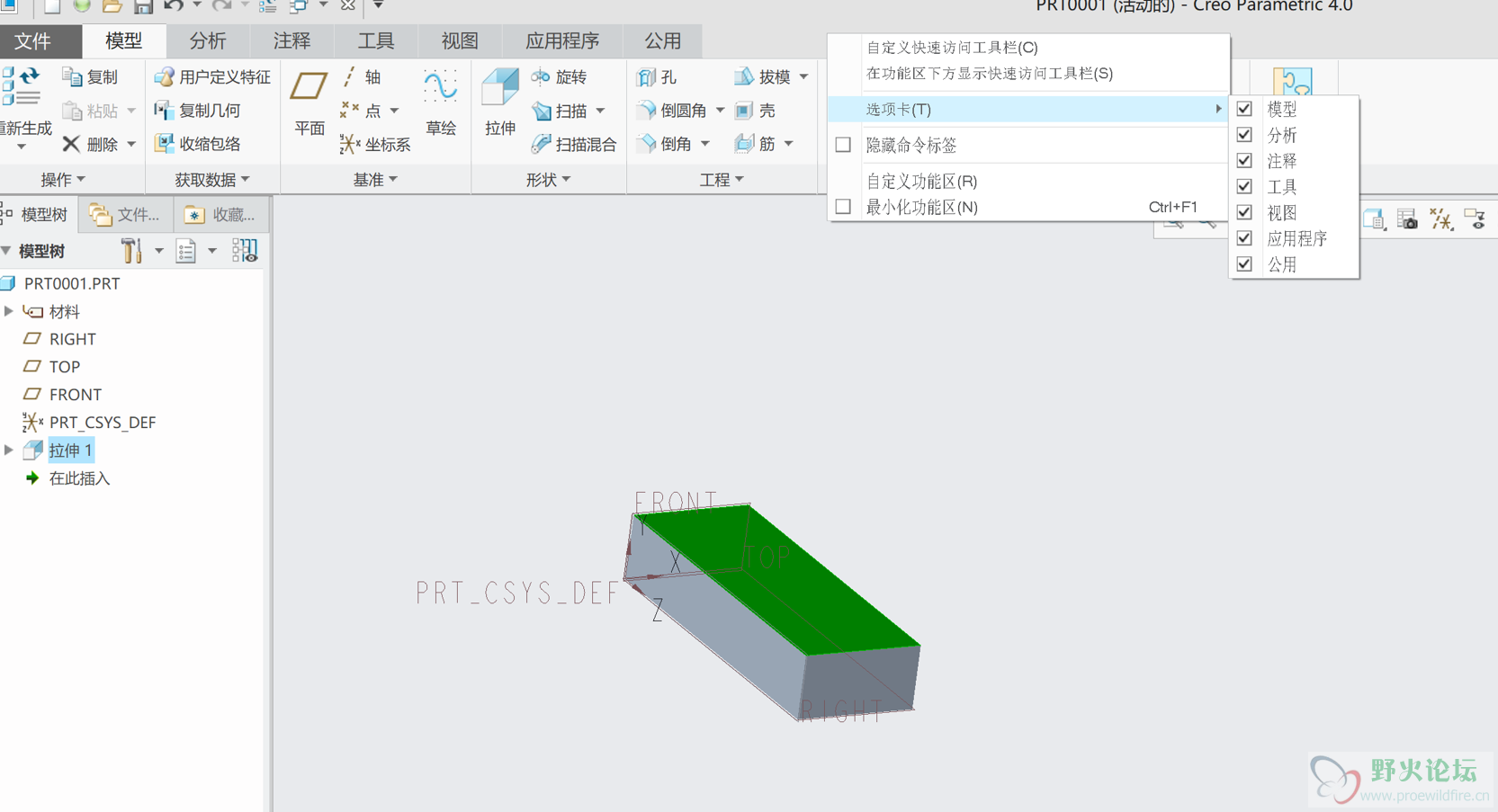Viewport: 1498px width, 812px height.
Task: Switch to the 工具 ribbon tab
Action: click(x=376, y=41)
